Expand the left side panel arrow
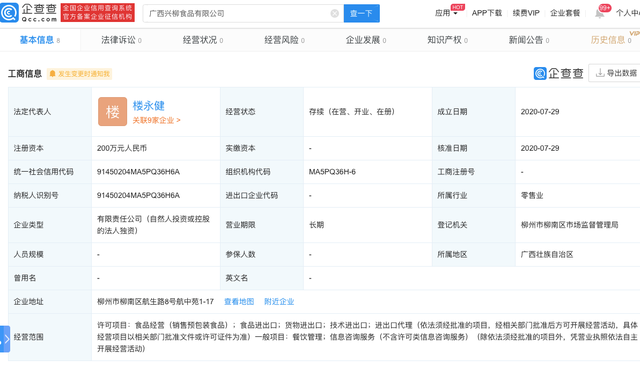 [5, 339]
